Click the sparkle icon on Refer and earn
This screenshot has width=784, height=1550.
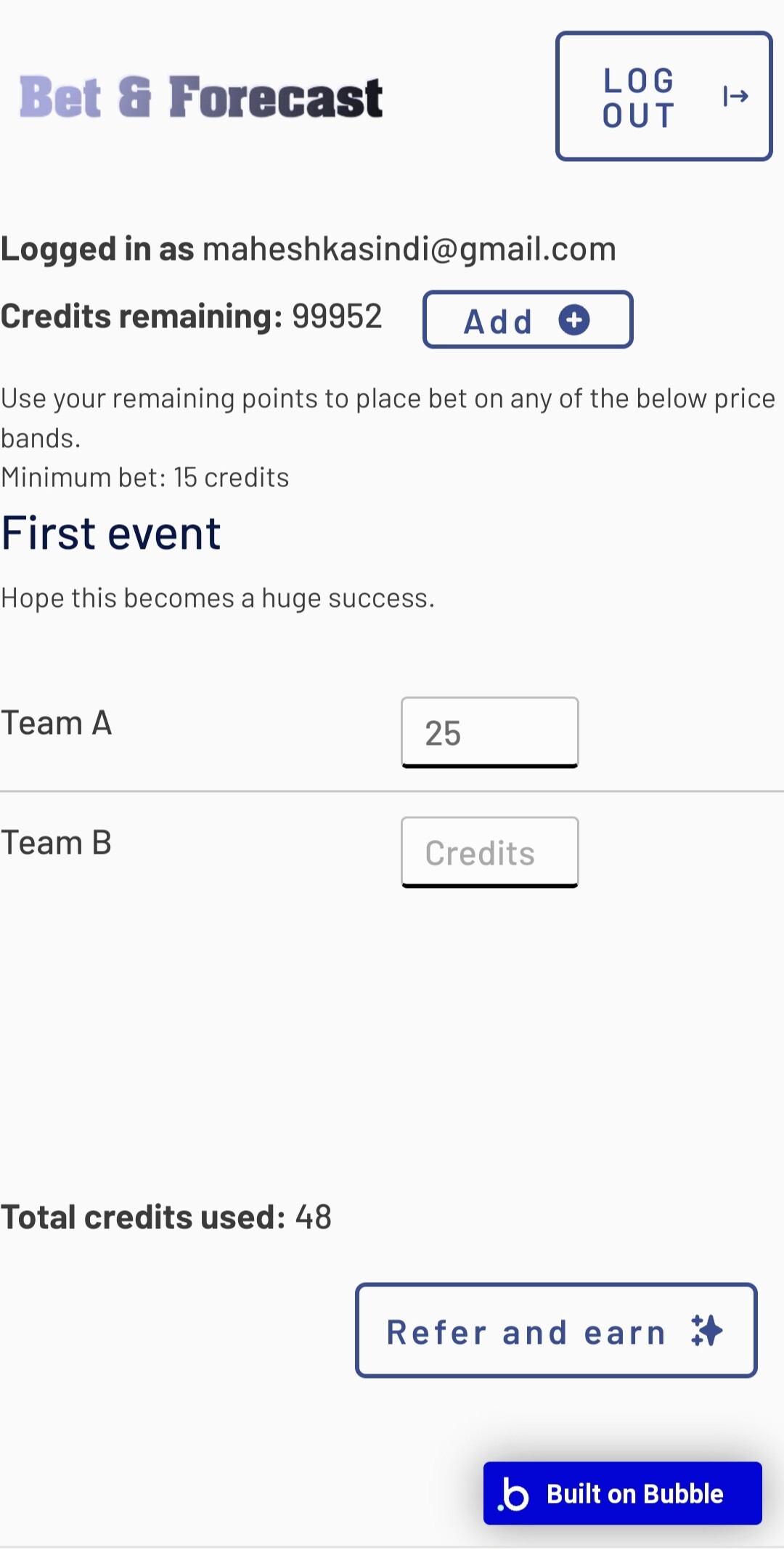coord(706,1331)
